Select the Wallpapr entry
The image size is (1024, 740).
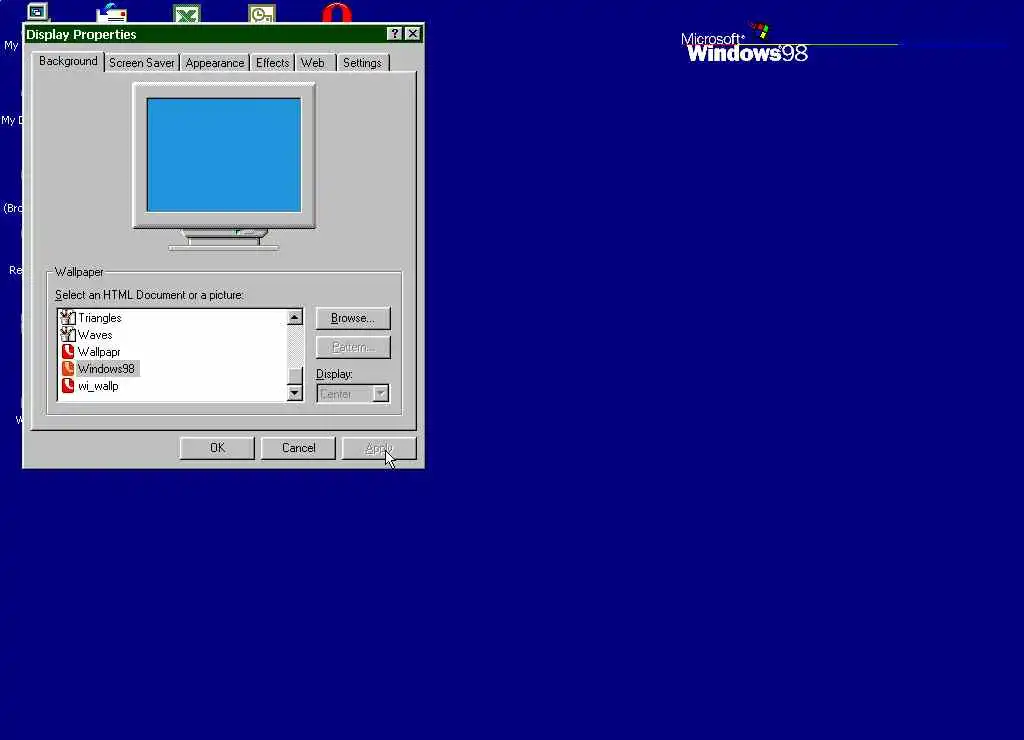click(99, 352)
